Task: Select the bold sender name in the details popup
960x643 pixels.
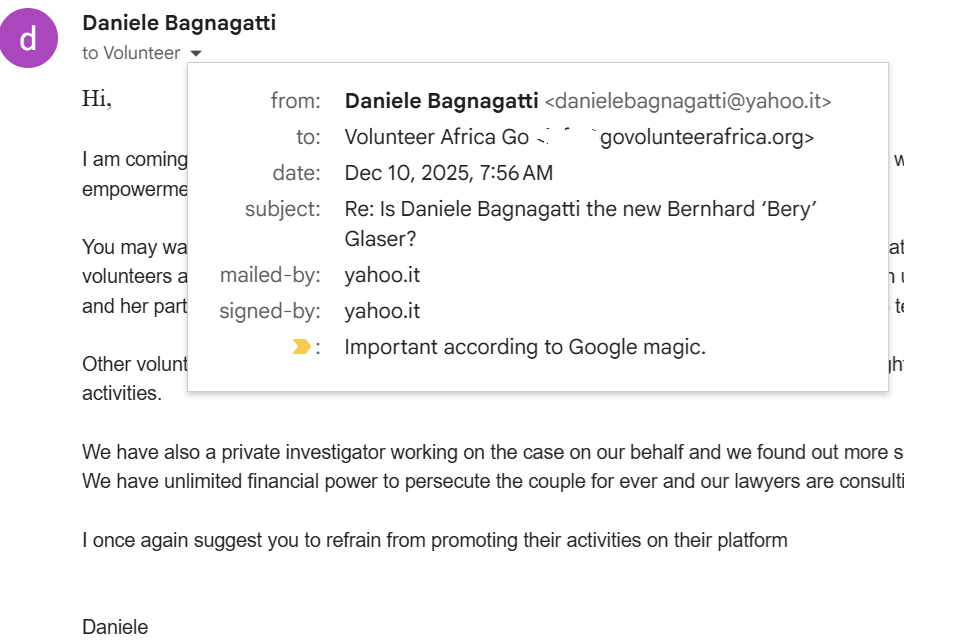Action: pyautogui.click(x=439, y=101)
